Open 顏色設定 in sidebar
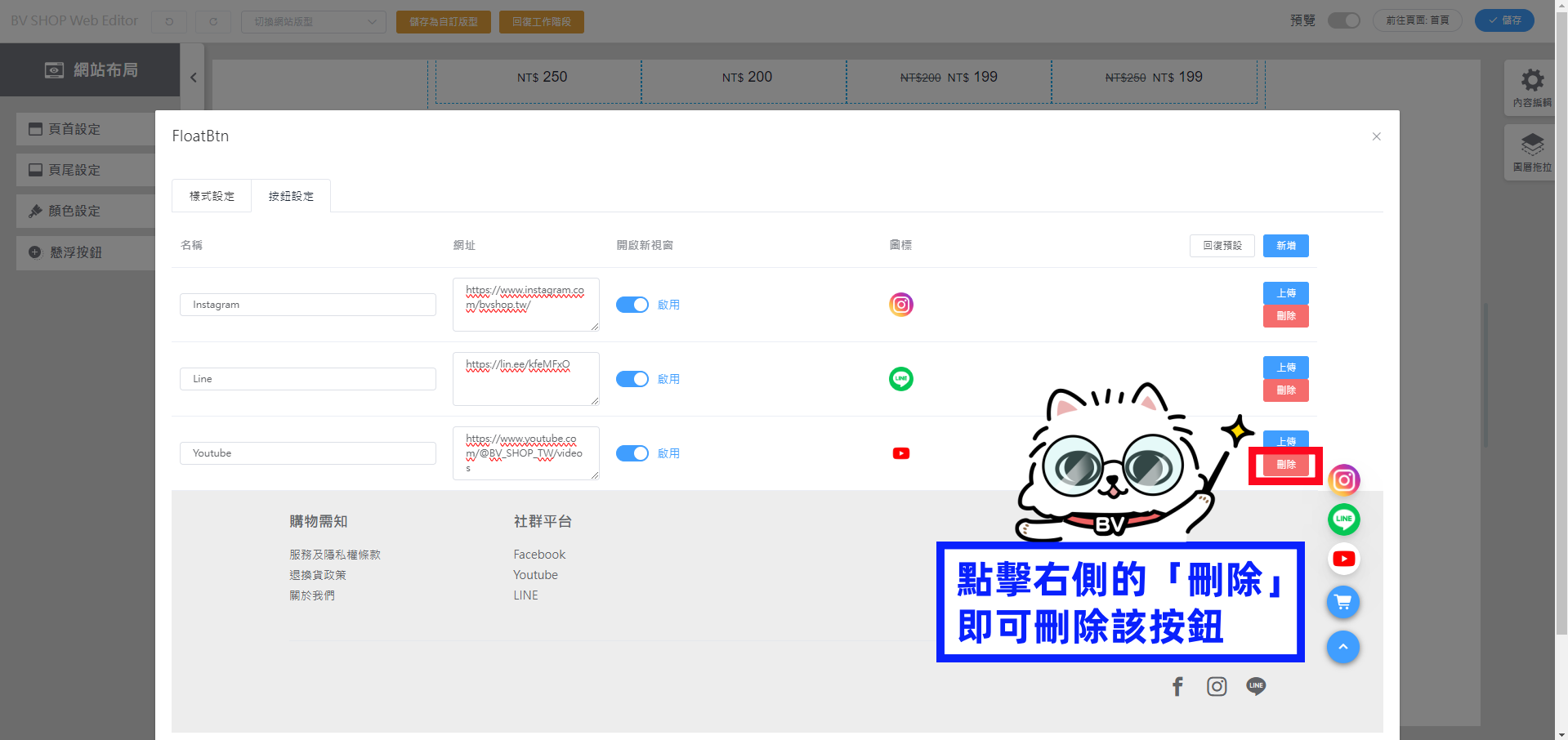The height and width of the screenshot is (740, 1568). (86, 211)
